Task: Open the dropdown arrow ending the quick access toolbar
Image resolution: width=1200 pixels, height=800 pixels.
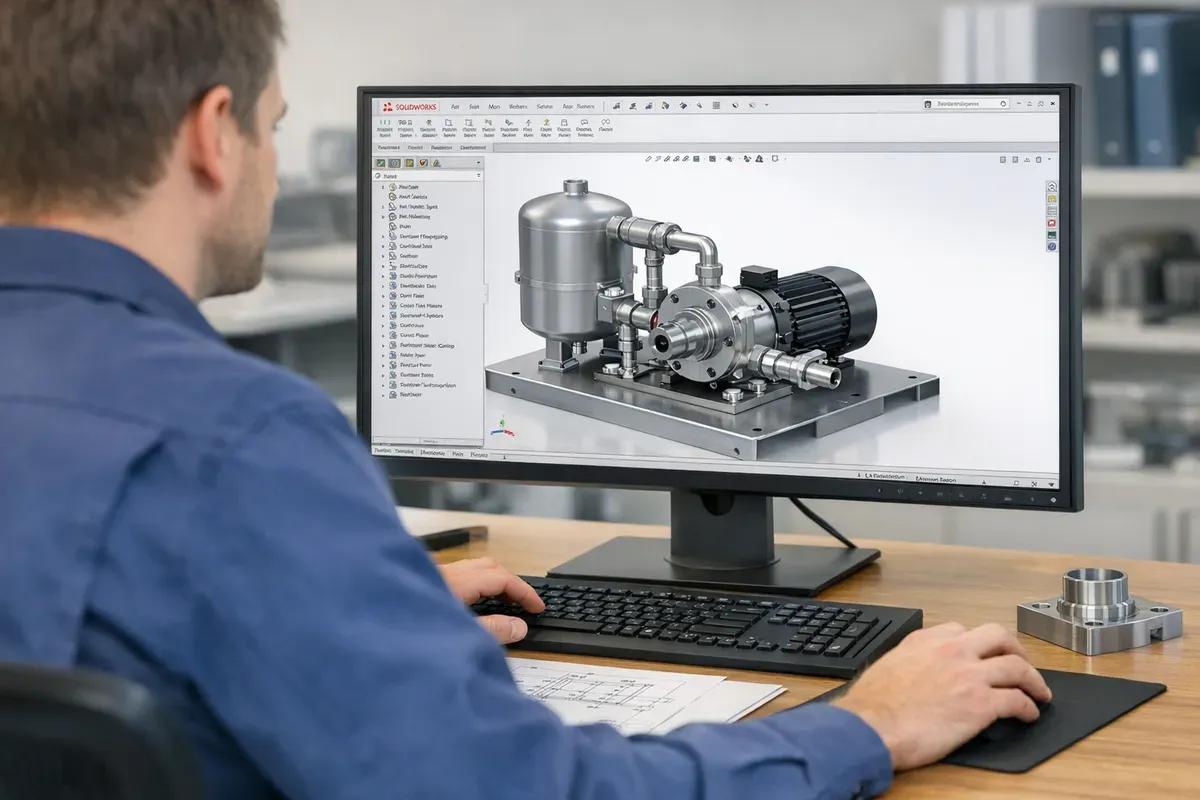Action: tap(766, 105)
